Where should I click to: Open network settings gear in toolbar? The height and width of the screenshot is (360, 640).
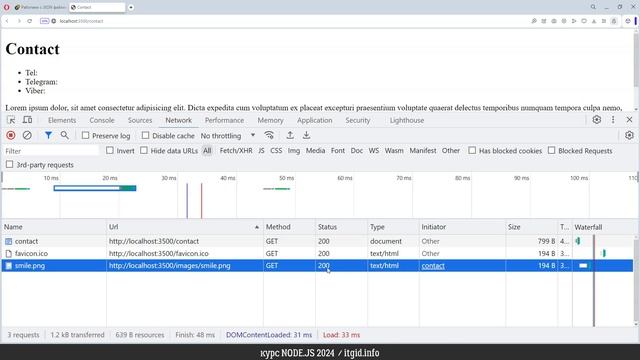(x=629, y=135)
